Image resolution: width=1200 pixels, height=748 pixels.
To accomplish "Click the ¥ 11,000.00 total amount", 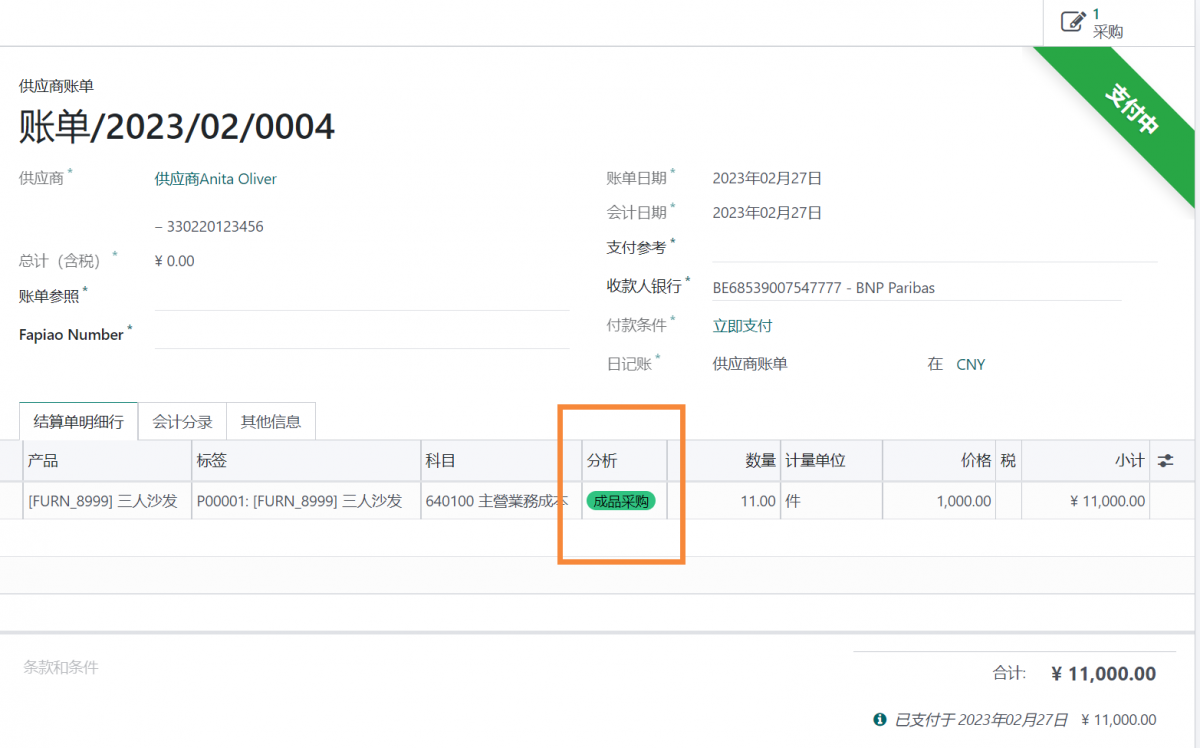I will (x=1104, y=673).
